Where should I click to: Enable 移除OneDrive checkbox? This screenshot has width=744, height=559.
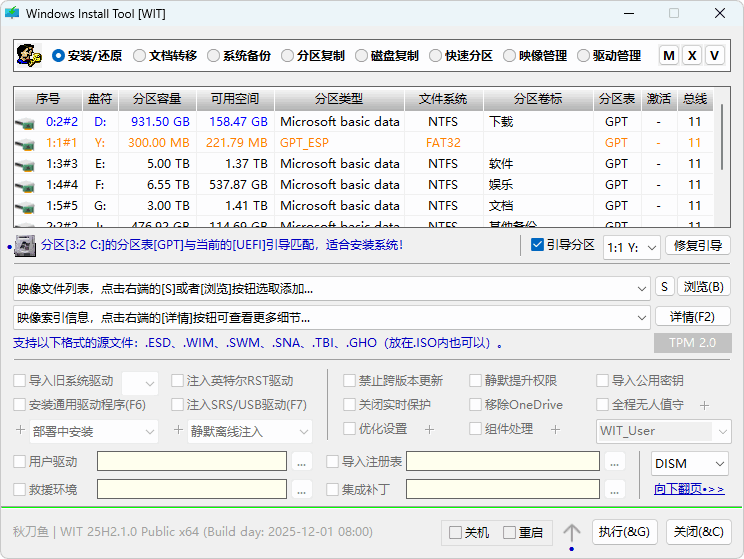(475, 404)
